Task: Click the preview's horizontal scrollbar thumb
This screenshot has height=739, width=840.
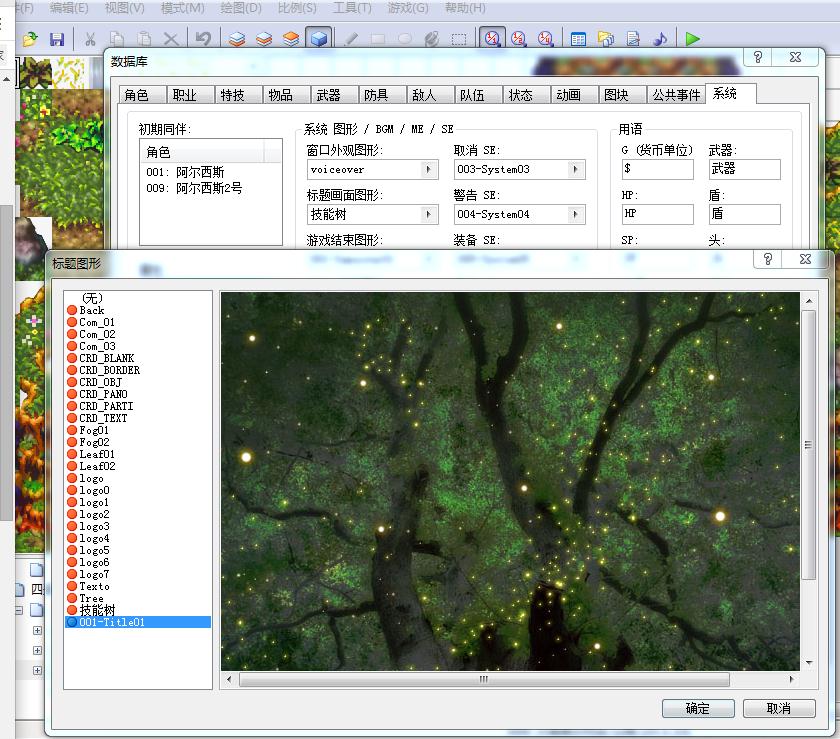Action: [x=484, y=680]
